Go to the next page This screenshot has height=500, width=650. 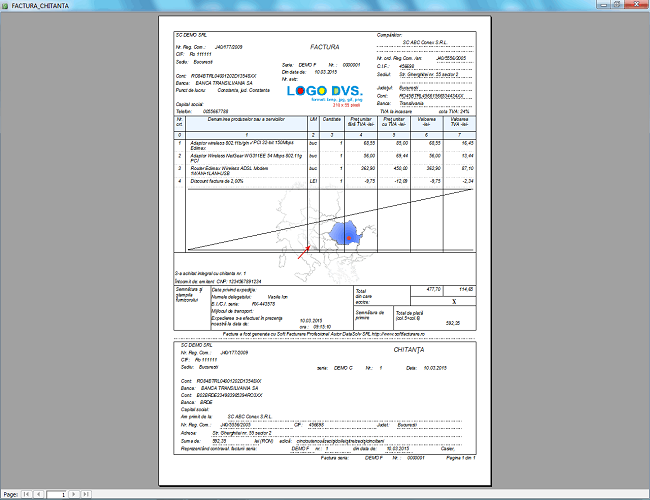(74, 494)
